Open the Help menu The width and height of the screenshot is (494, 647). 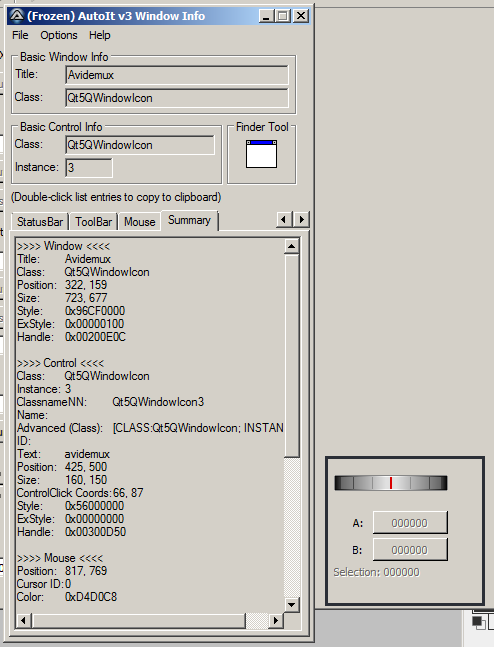tap(99, 35)
